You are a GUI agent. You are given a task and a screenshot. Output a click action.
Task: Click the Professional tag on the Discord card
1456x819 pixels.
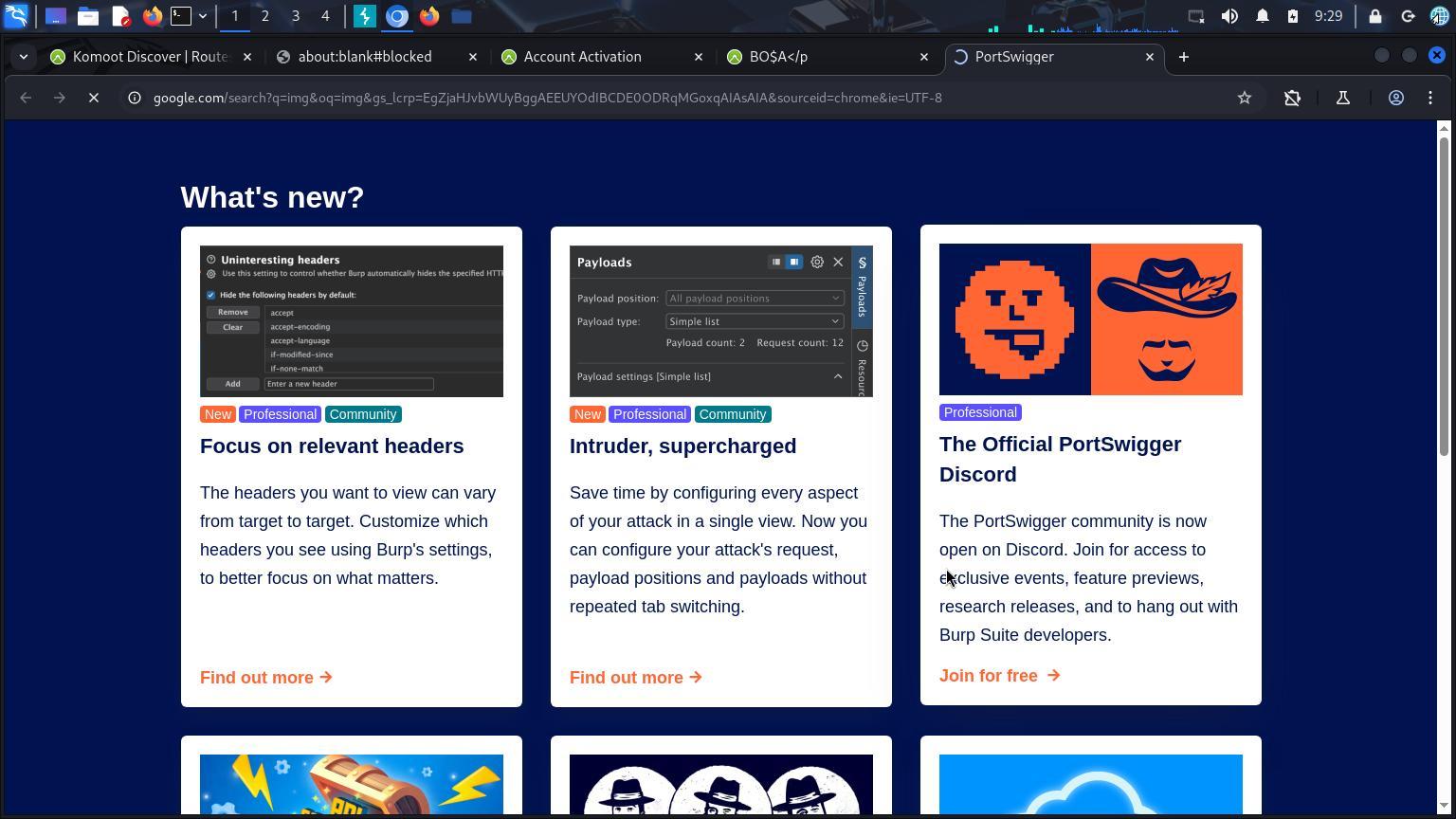pyautogui.click(x=980, y=412)
